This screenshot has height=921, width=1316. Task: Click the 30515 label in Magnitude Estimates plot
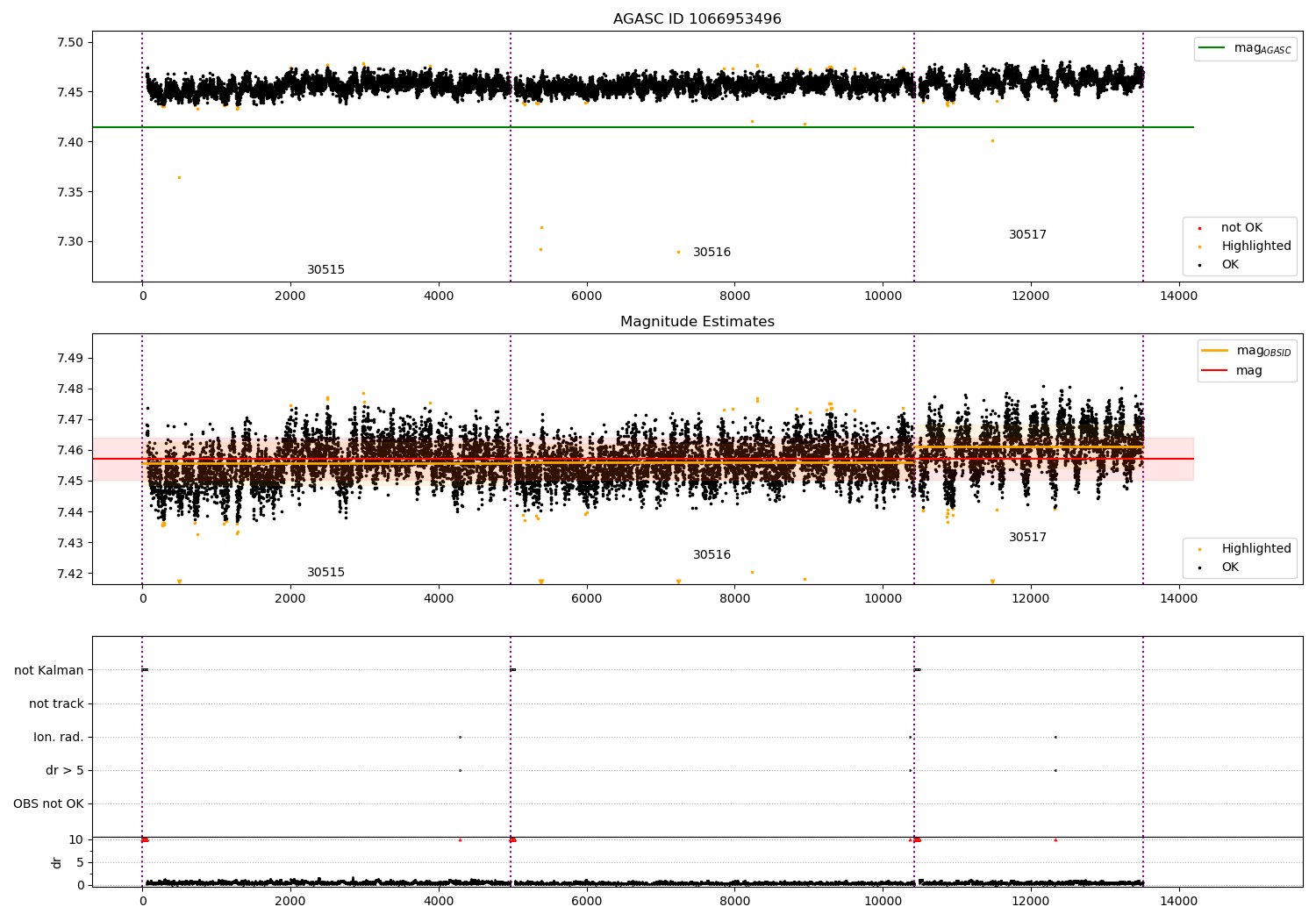325,573
